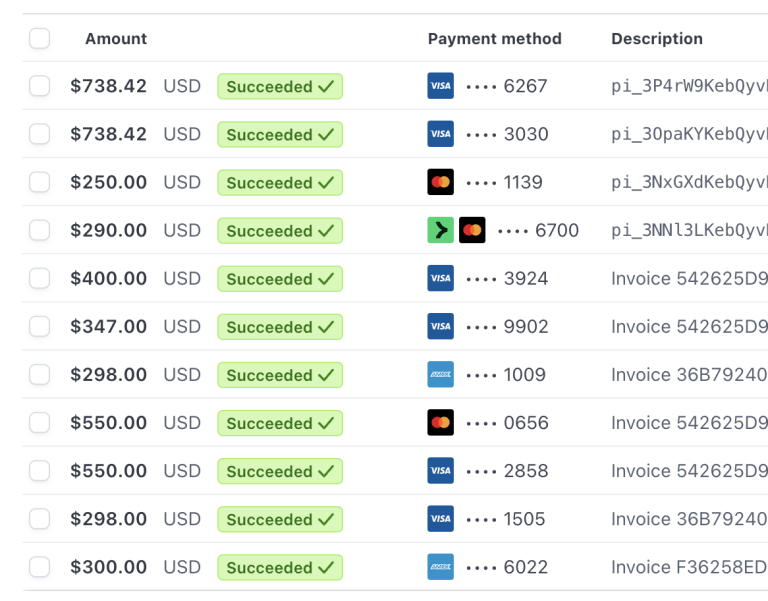Click the Mastercard icon beside card 6700
Viewport: 768px width, 601px height.
tap(472, 230)
